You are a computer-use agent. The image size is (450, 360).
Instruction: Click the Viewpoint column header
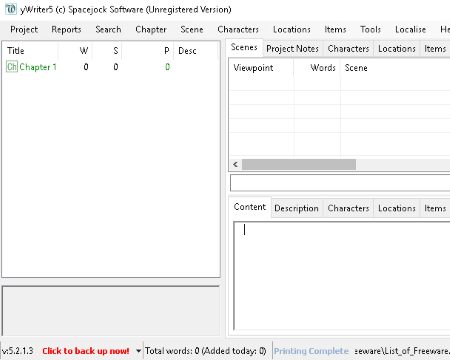coord(261,68)
